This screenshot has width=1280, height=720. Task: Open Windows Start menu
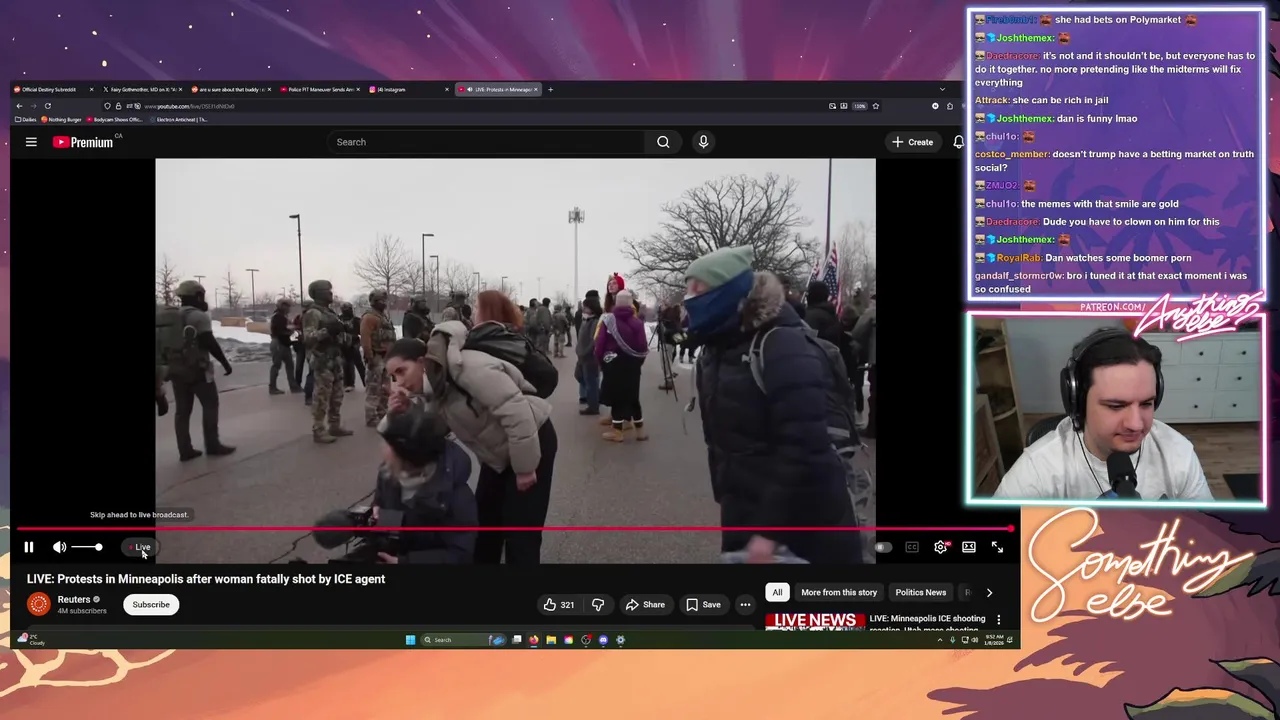[x=410, y=640]
